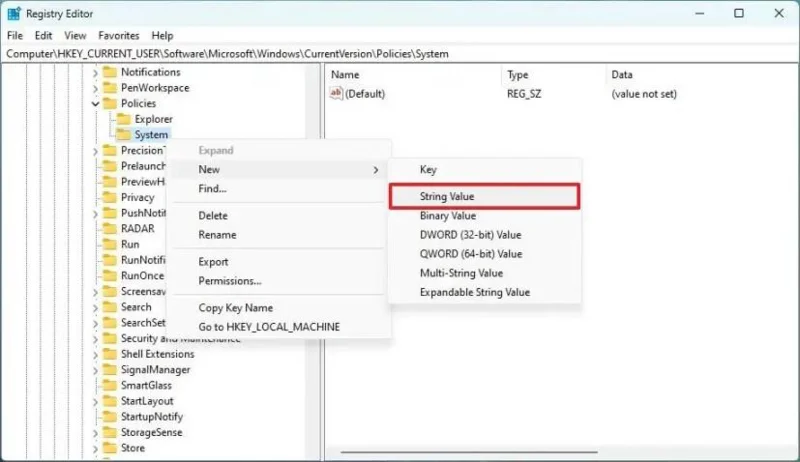Expand the Notifications key
Screen dimensions: 800x462
pos(95,73)
